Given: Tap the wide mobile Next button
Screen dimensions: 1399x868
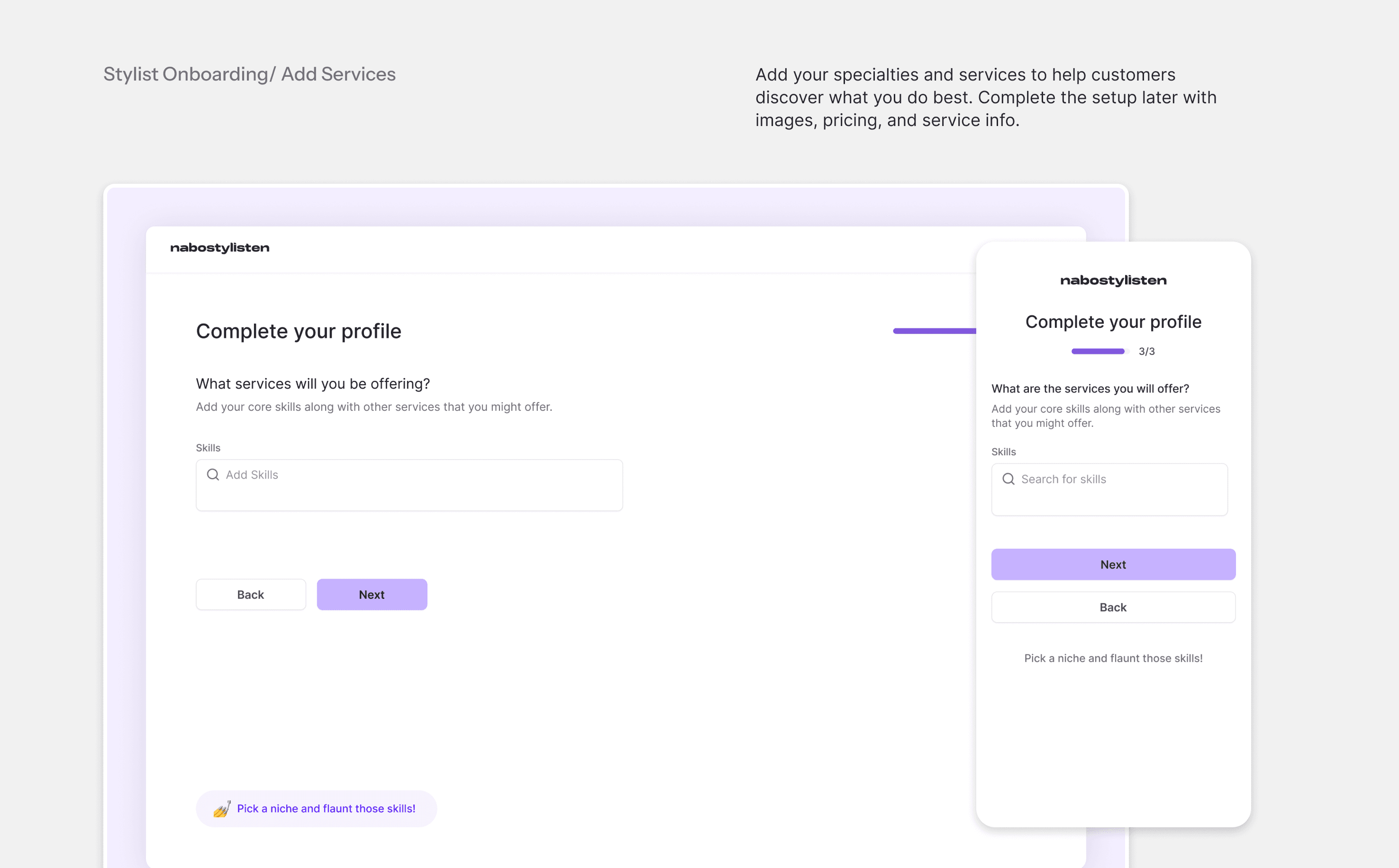Looking at the screenshot, I should 1113,564.
